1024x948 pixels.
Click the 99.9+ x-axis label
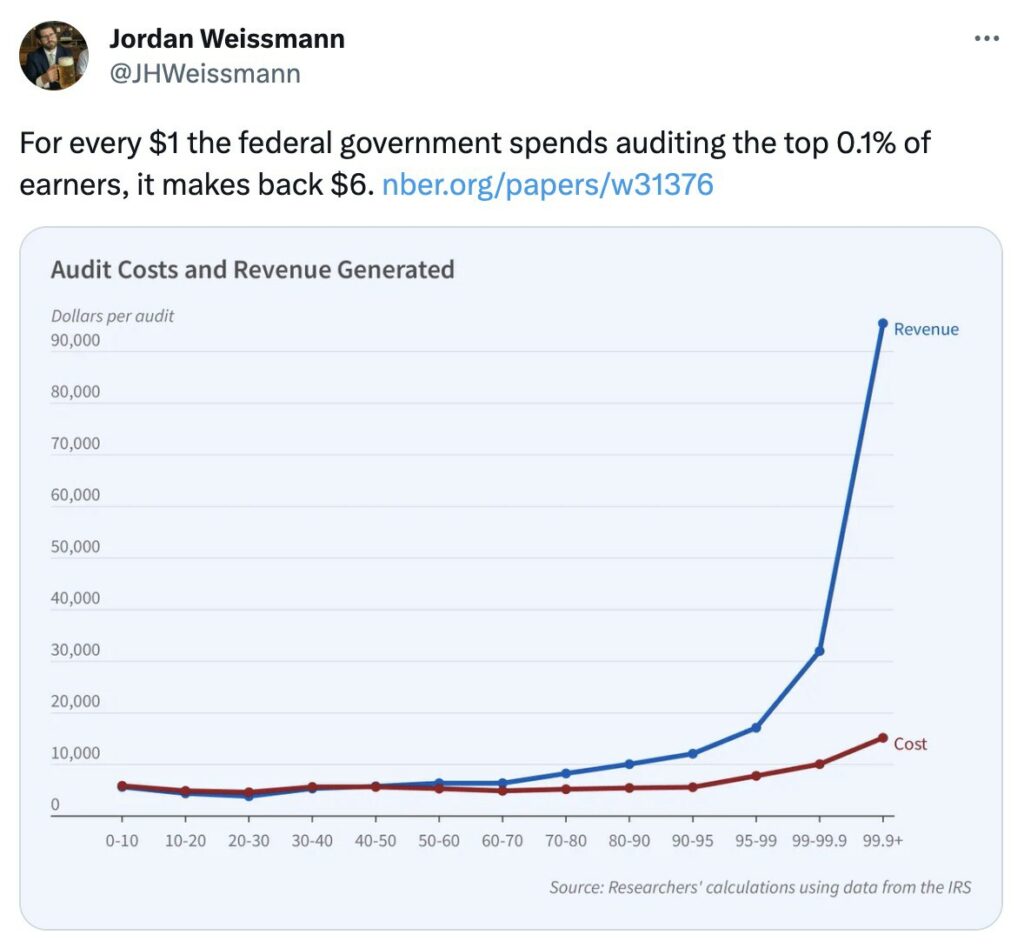pos(883,841)
